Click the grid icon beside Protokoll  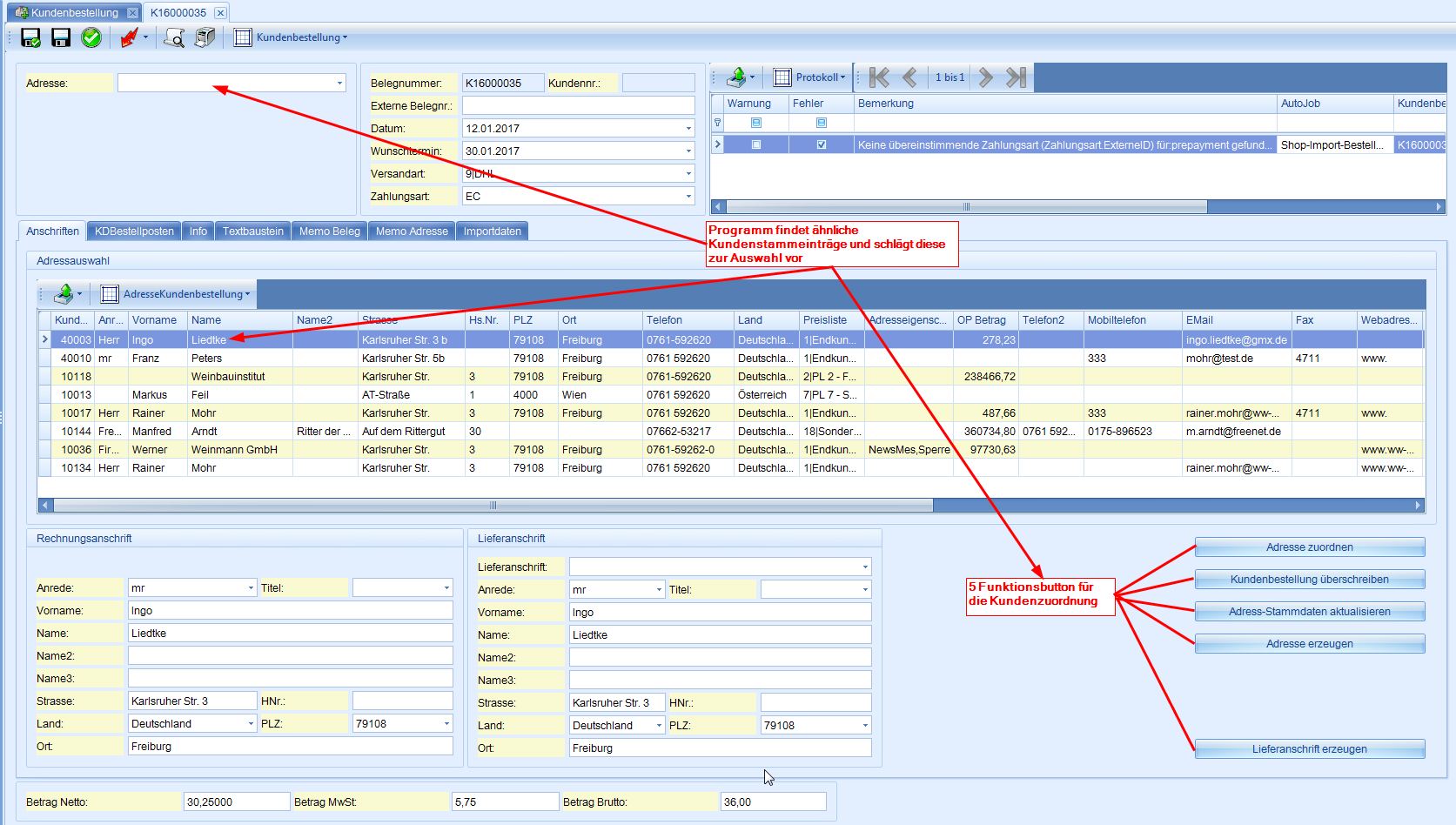pyautogui.click(x=782, y=77)
